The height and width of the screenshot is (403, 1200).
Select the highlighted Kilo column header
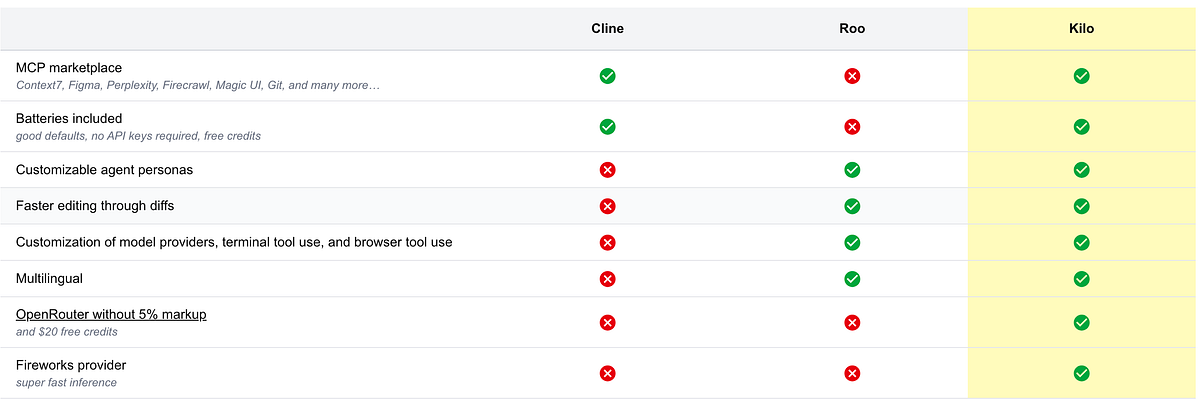[1081, 29]
